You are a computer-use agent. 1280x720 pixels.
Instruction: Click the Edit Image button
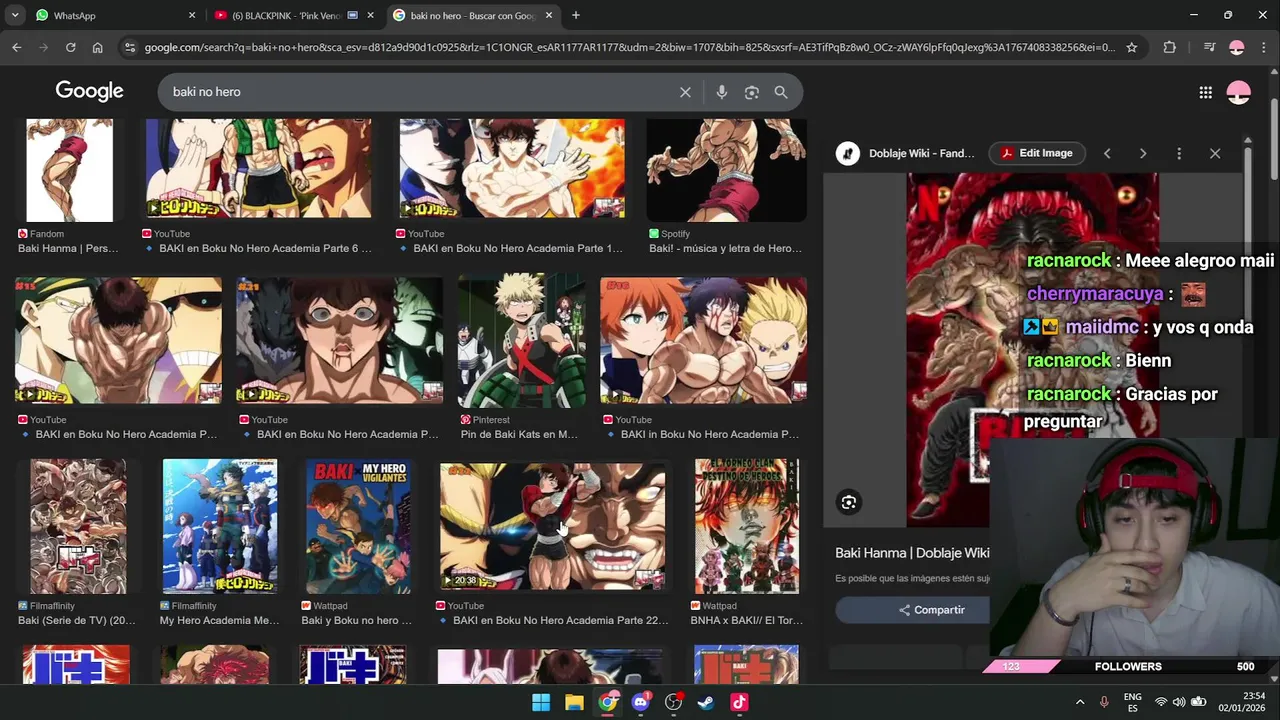pos(1036,153)
